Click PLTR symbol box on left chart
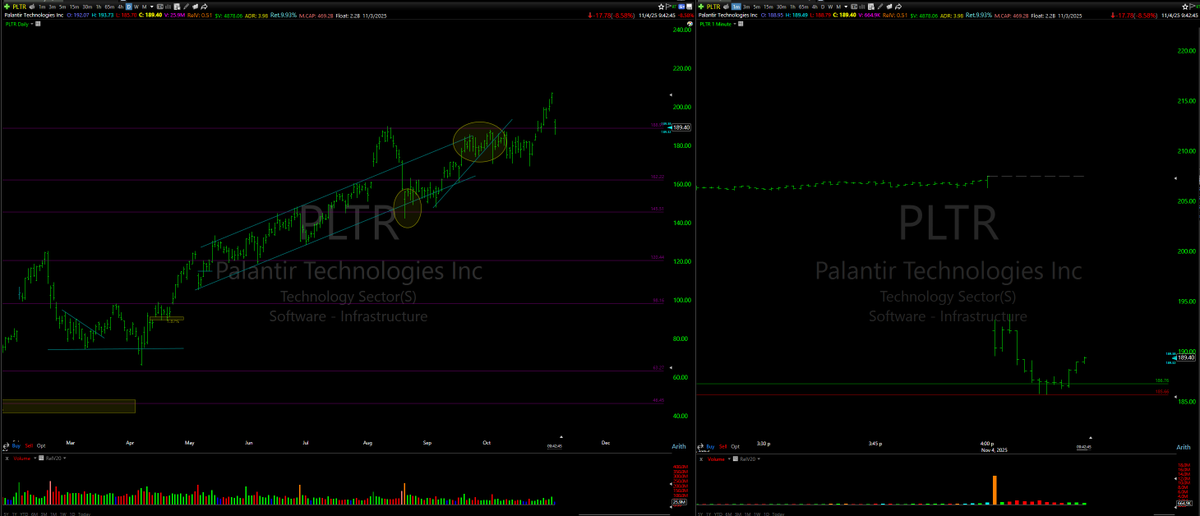 19,6
